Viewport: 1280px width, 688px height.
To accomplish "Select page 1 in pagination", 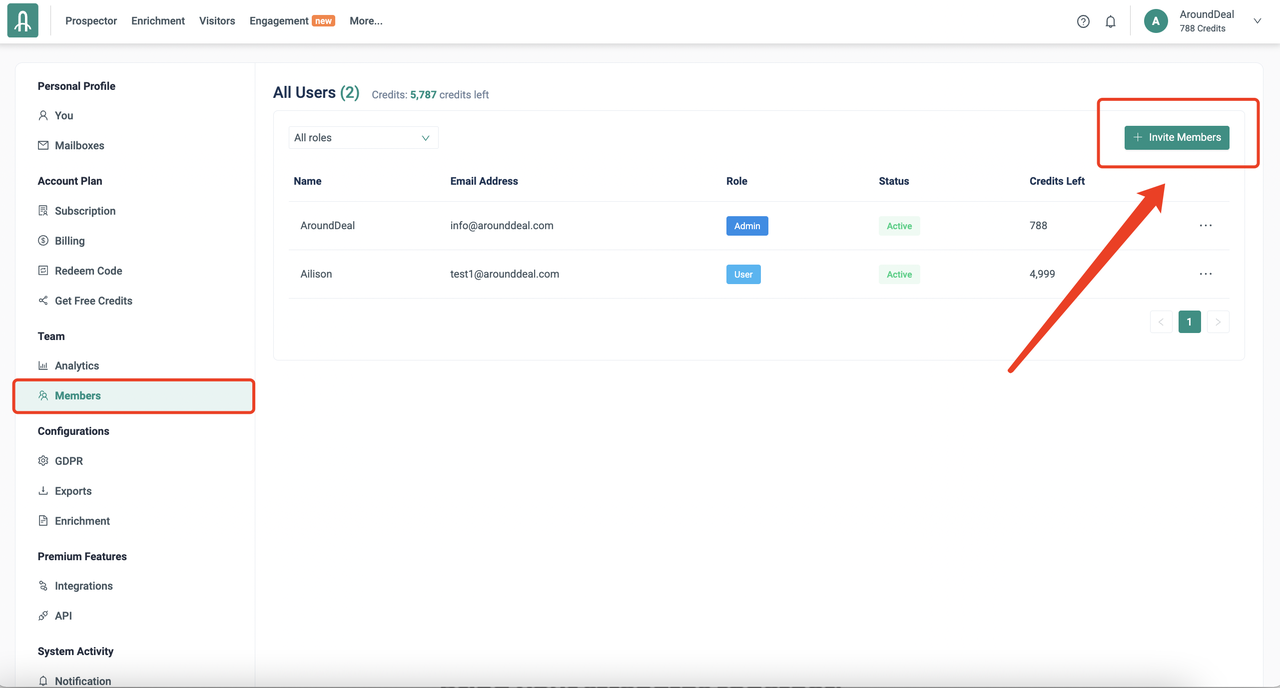I will 1189,322.
